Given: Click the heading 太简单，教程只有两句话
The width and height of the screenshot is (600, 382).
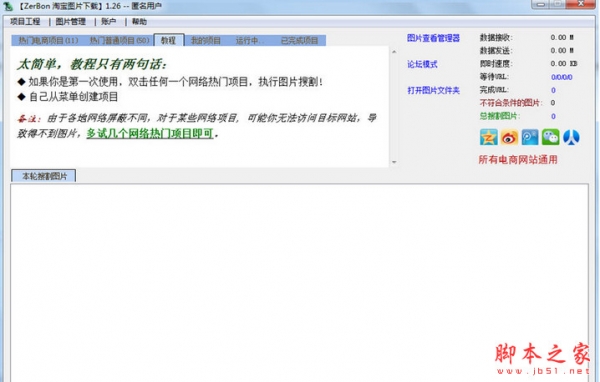Looking at the screenshot, I should pyautogui.click(x=92, y=64).
